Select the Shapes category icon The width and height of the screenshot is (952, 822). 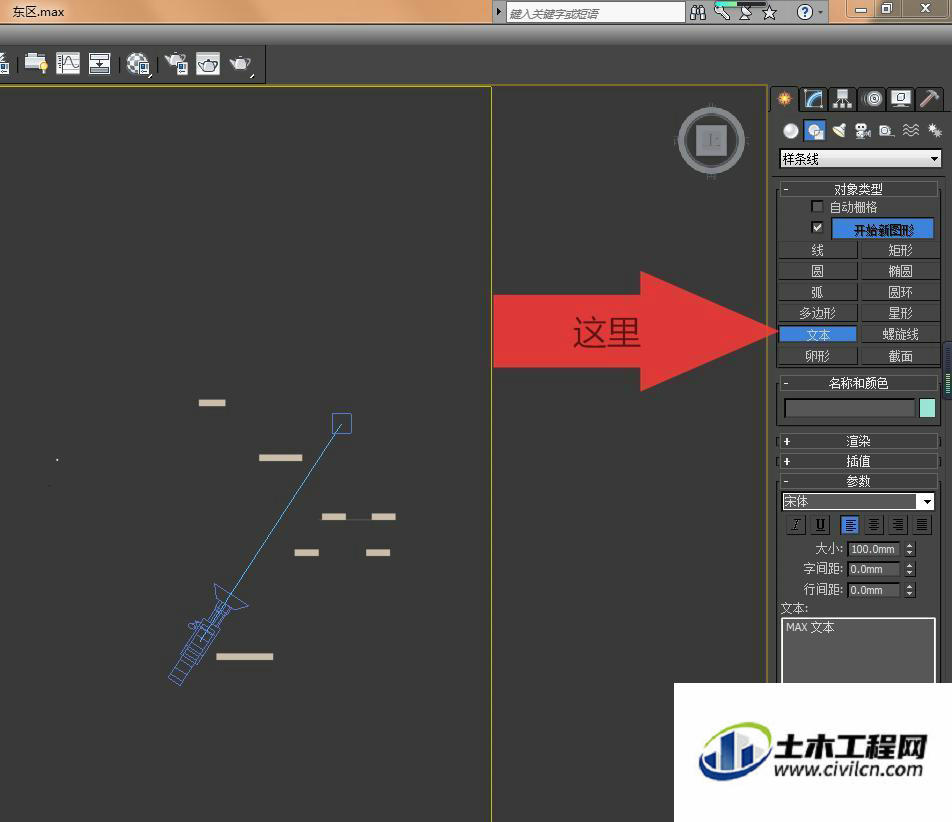(x=815, y=131)
